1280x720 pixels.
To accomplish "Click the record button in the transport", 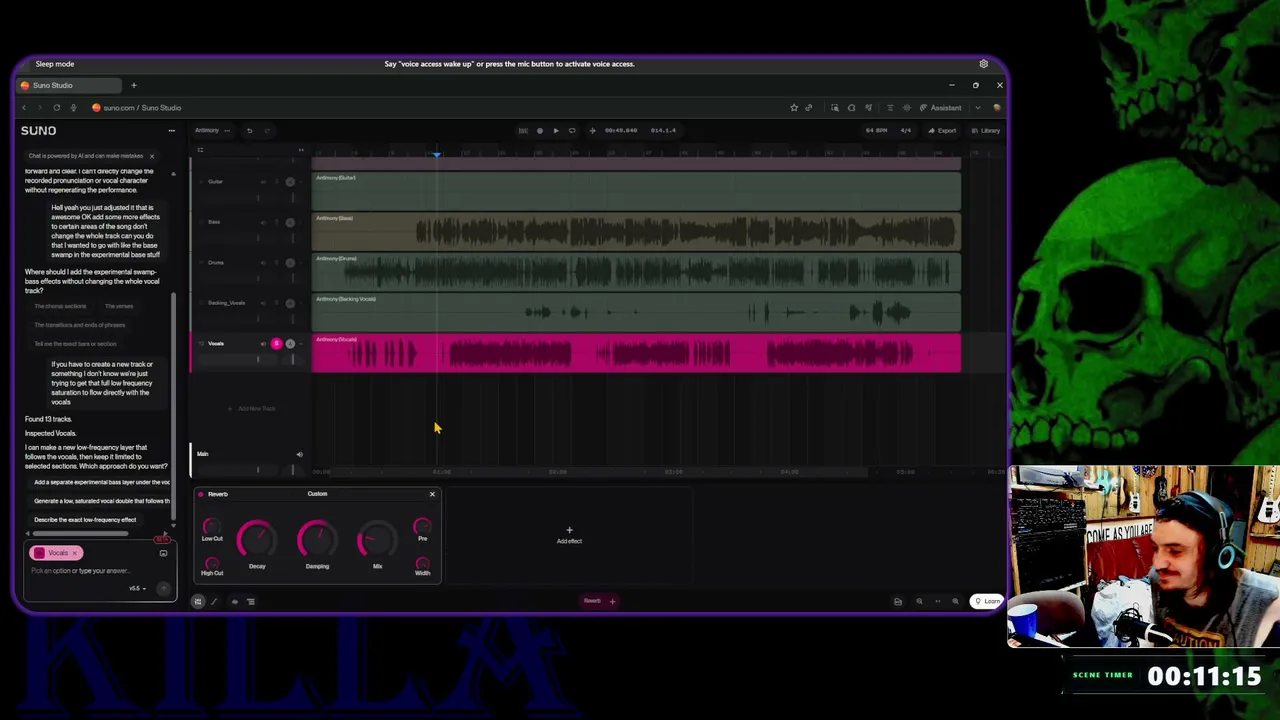I will (x=540, y=130).
